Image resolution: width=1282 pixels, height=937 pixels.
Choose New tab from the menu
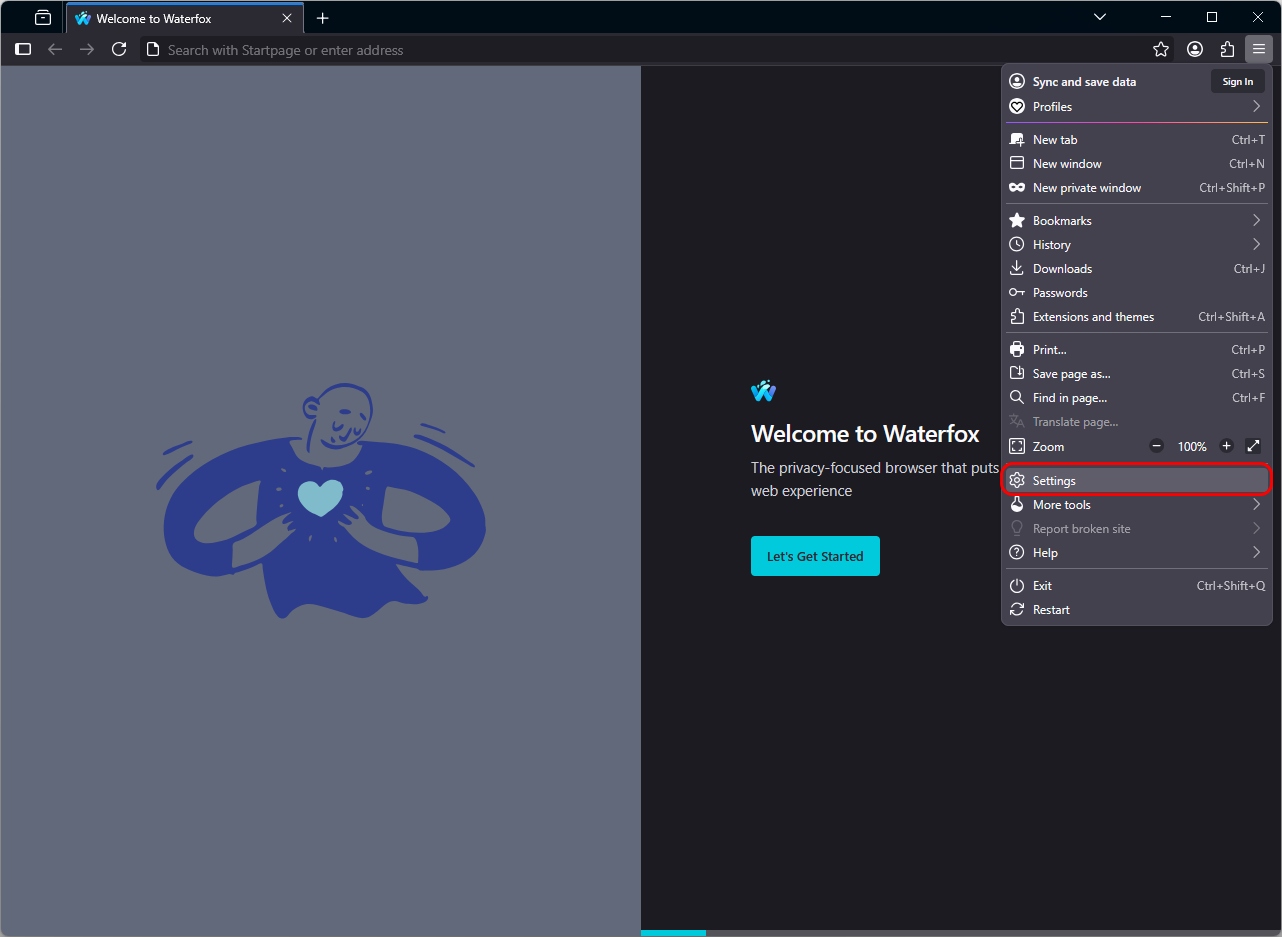(1137, 140)
